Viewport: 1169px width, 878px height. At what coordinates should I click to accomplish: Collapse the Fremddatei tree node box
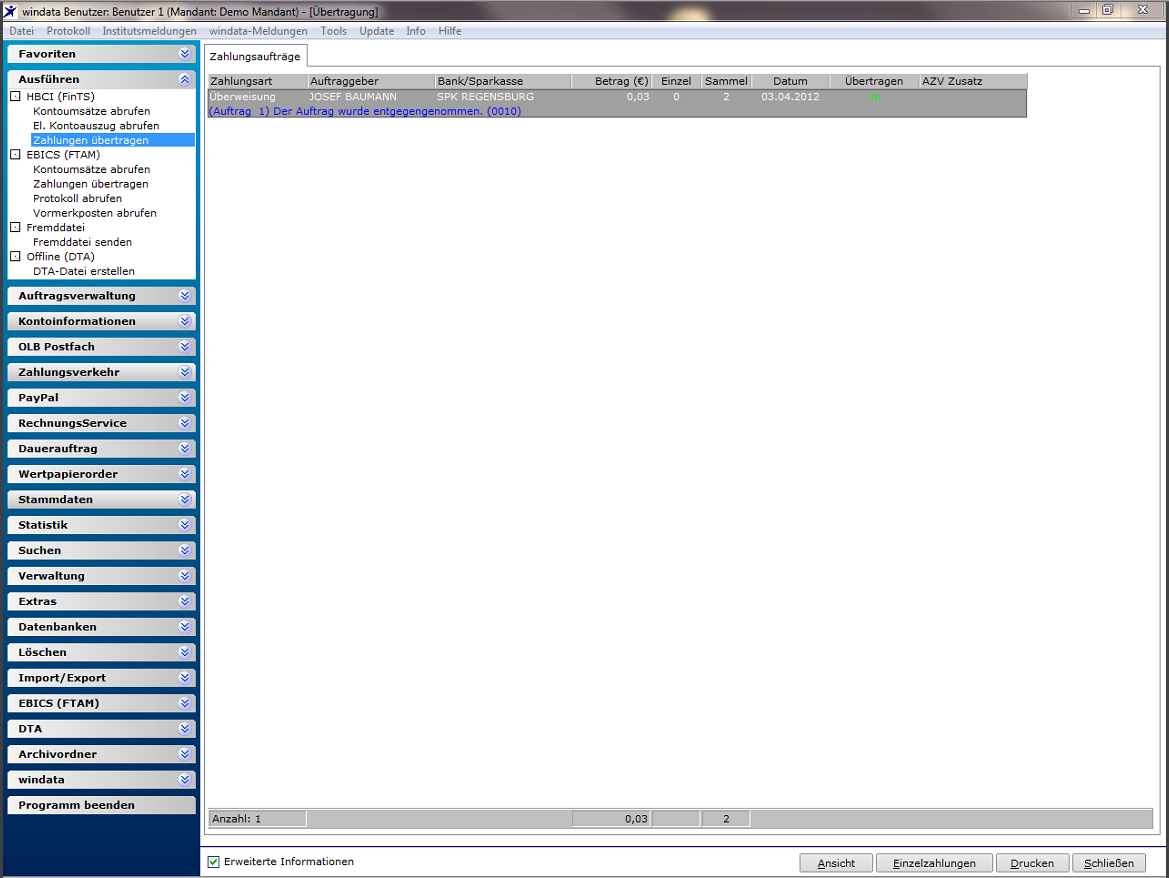15,227
